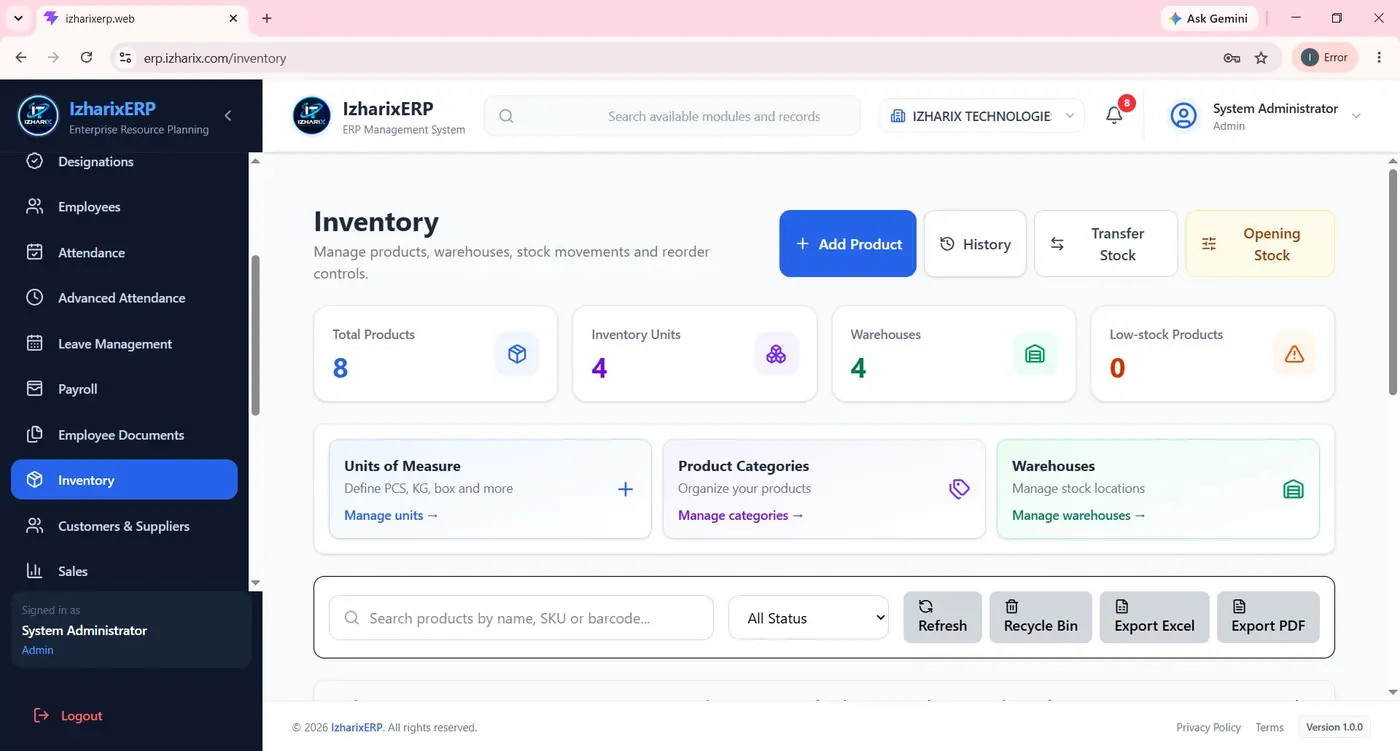Open the password key icon in the address bar
The width and height of the screenshot is (1400, 751).
coord(1232,58)
